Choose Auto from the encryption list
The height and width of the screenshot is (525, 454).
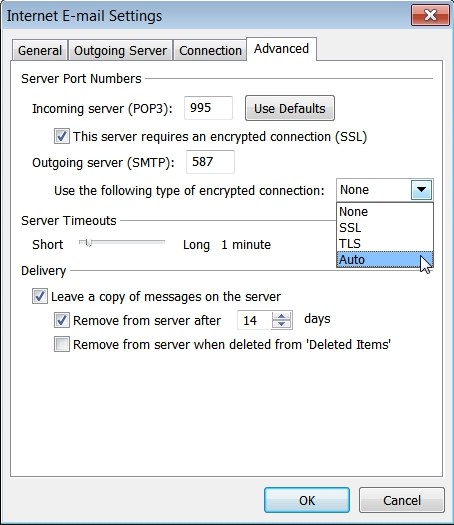point(385,259)
